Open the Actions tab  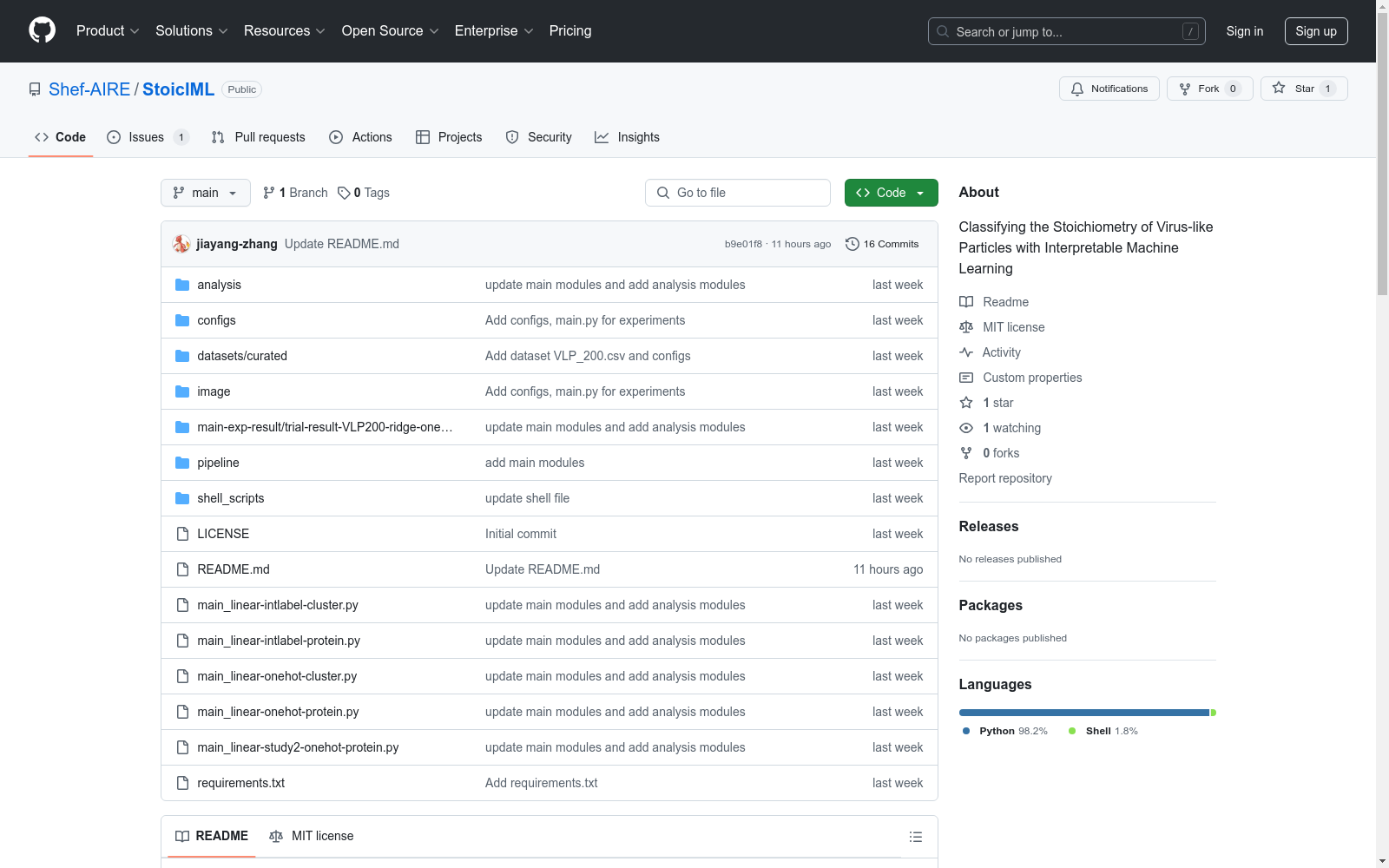pyautogui.click(x=360, y=137)
